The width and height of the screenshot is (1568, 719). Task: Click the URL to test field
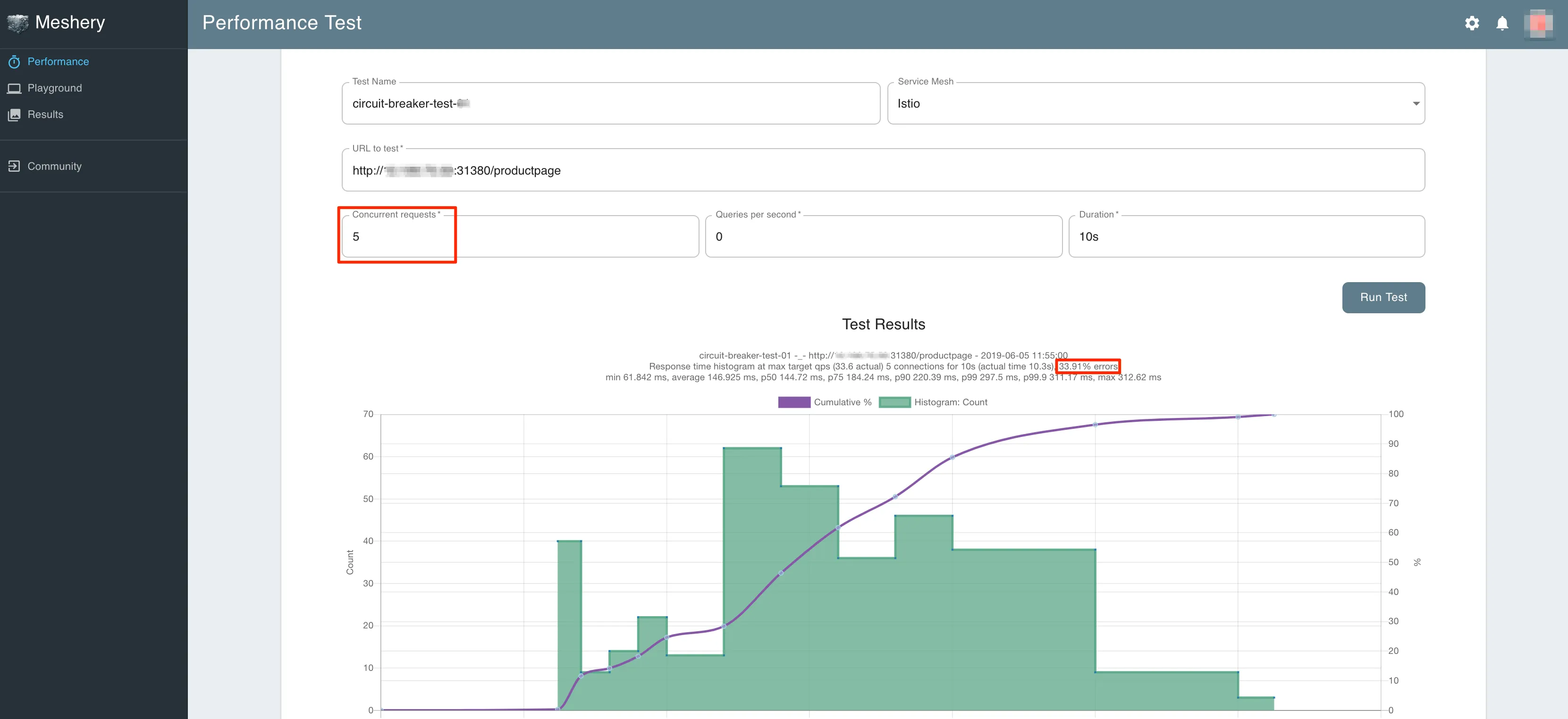point(883,171)
